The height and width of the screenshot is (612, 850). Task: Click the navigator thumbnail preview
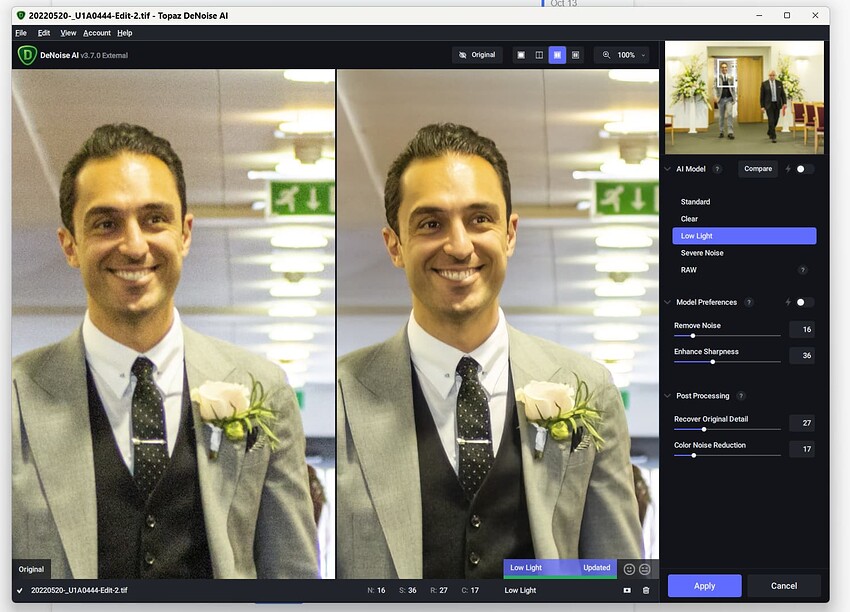pos(744,98)
